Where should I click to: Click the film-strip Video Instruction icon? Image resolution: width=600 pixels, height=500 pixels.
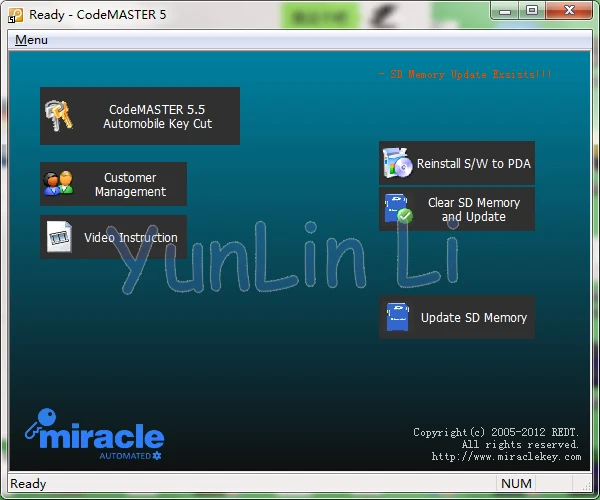(59, 237)
